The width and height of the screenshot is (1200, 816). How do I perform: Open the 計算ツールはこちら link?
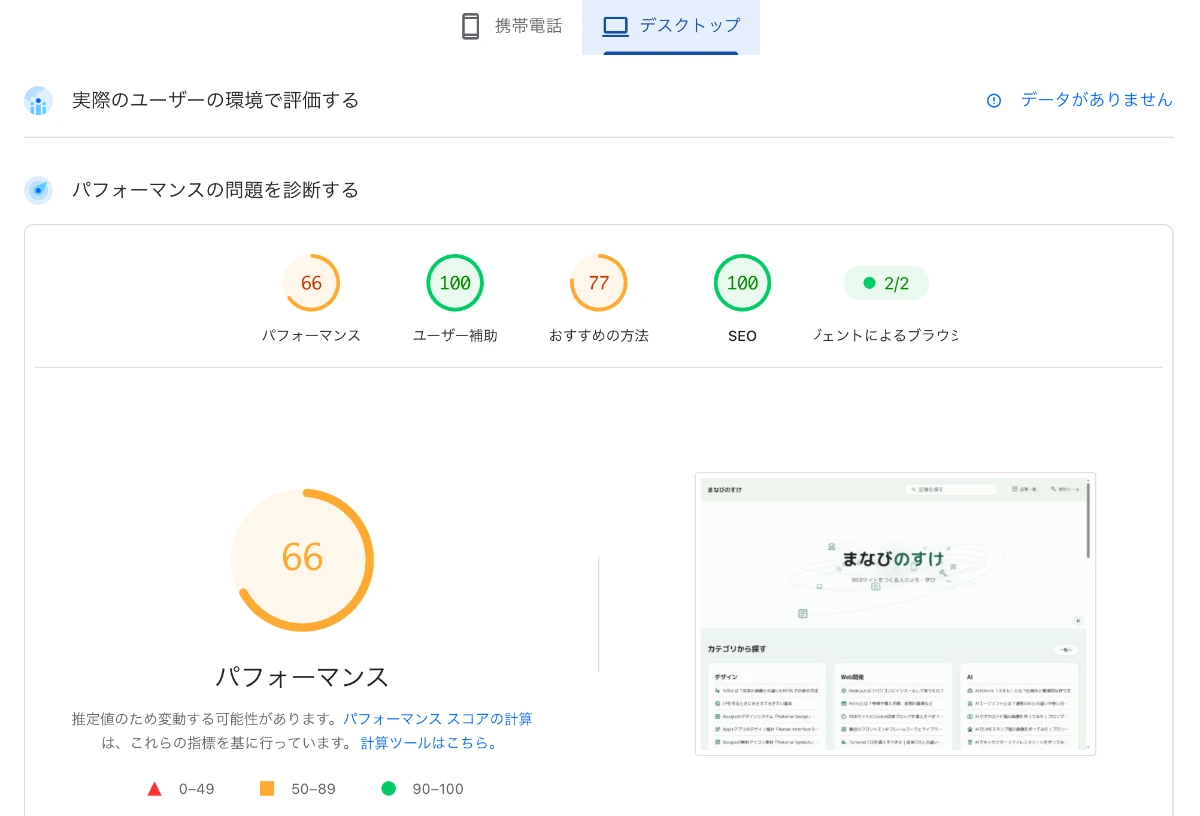tap(428, 743)
